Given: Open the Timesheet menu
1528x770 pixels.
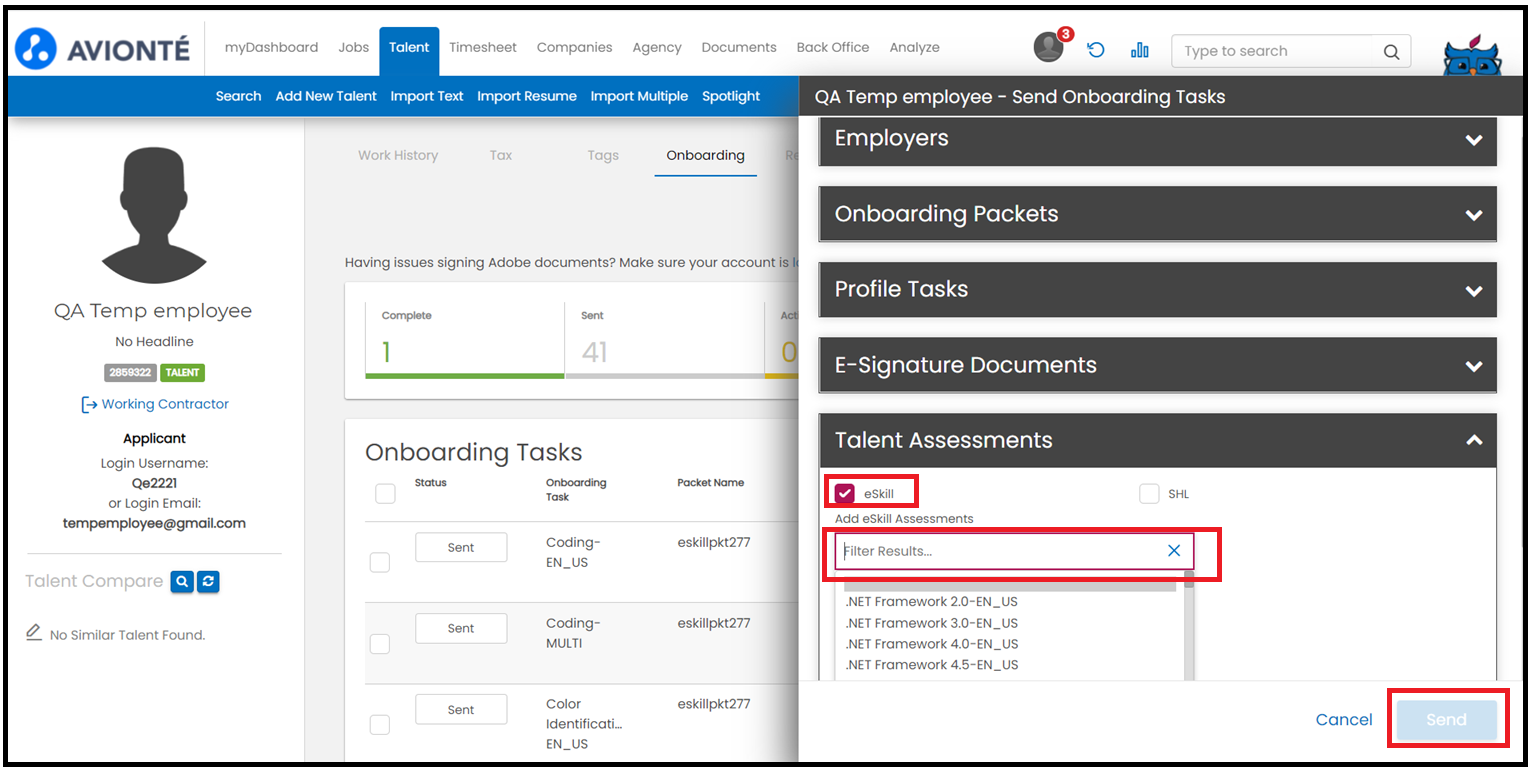Looking at the screenshot, I should tap(483, 47).
